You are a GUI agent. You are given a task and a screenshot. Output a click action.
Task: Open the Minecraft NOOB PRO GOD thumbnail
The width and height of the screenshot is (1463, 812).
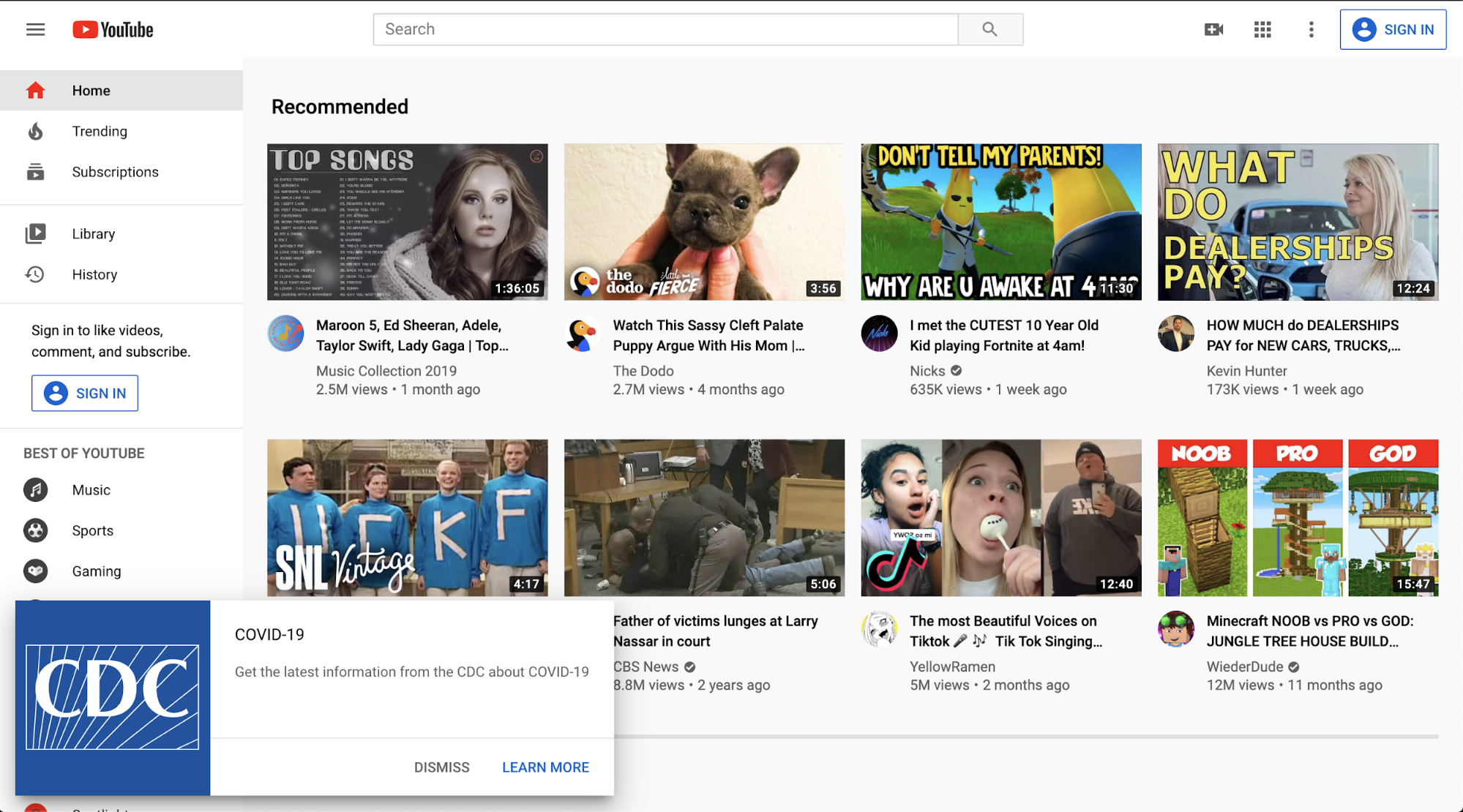(x=1298, y=518)
